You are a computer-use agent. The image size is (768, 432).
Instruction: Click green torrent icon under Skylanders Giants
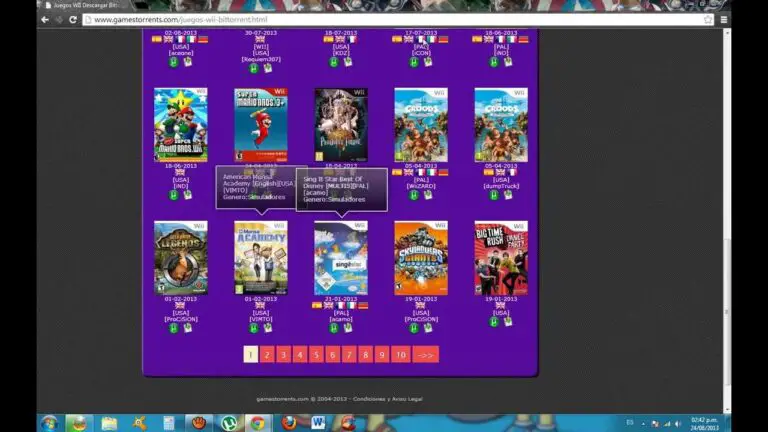tap(414, 328)
